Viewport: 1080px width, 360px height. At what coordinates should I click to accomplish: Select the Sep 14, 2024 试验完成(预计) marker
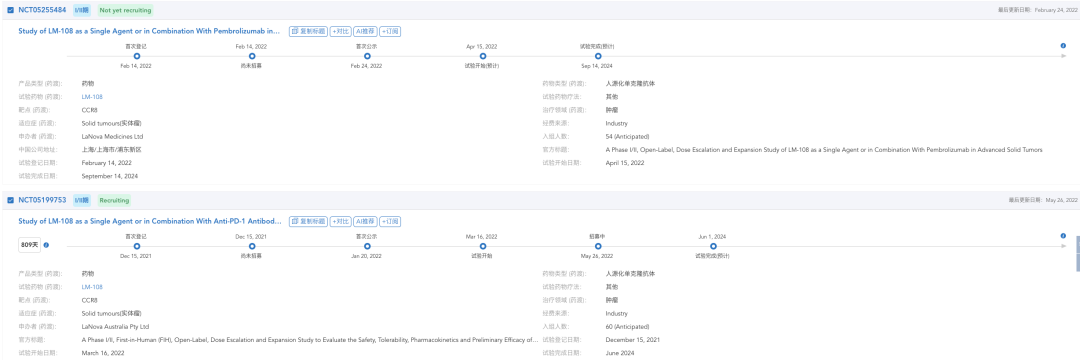[x=597, y=56]
